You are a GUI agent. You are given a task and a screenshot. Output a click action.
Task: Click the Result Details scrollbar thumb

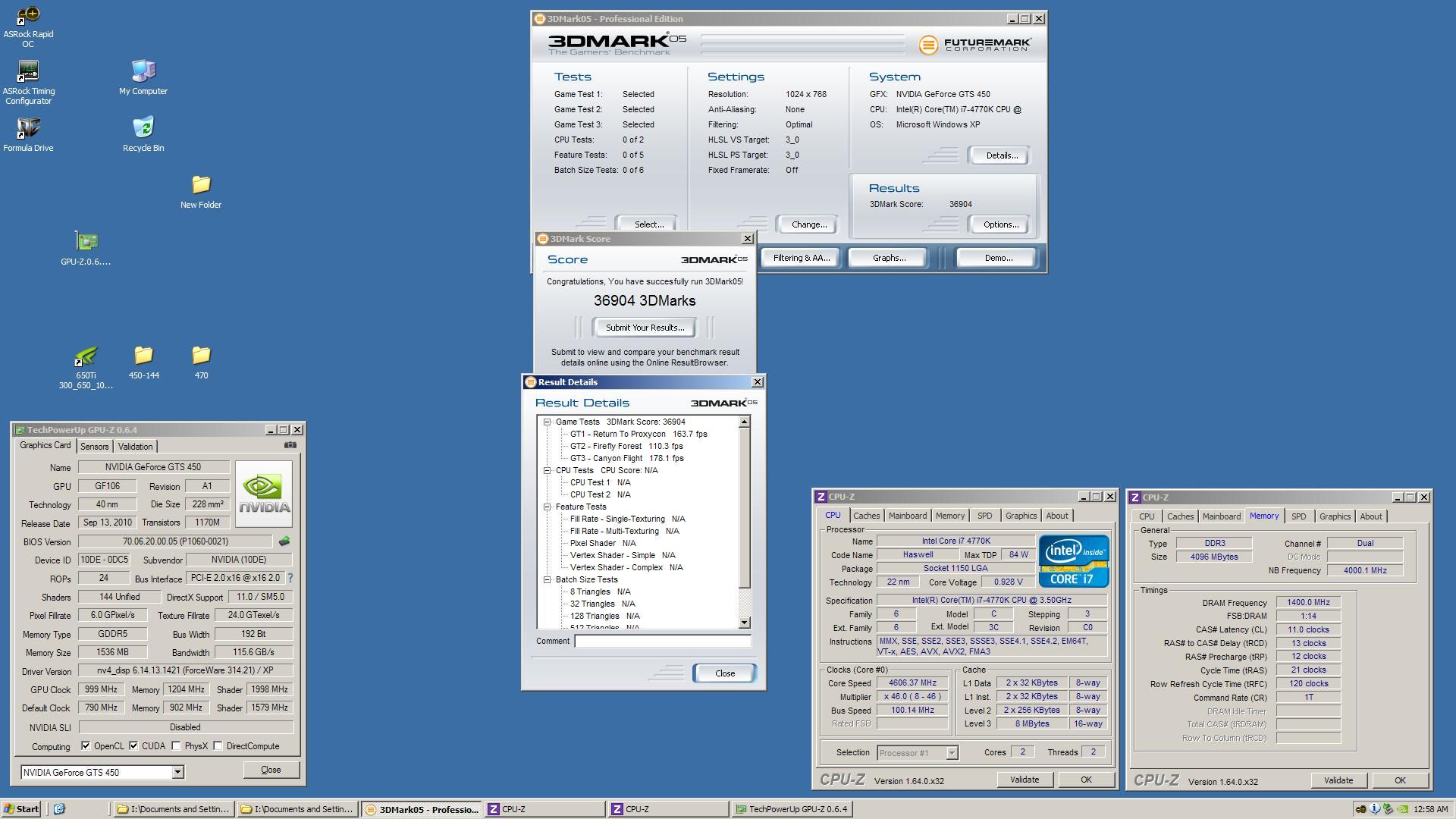(x=744, y=507)
